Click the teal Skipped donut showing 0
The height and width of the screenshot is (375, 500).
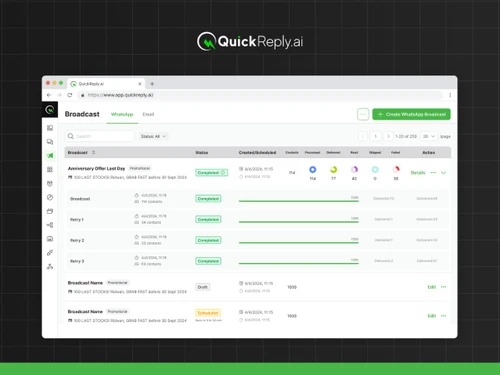375,169
